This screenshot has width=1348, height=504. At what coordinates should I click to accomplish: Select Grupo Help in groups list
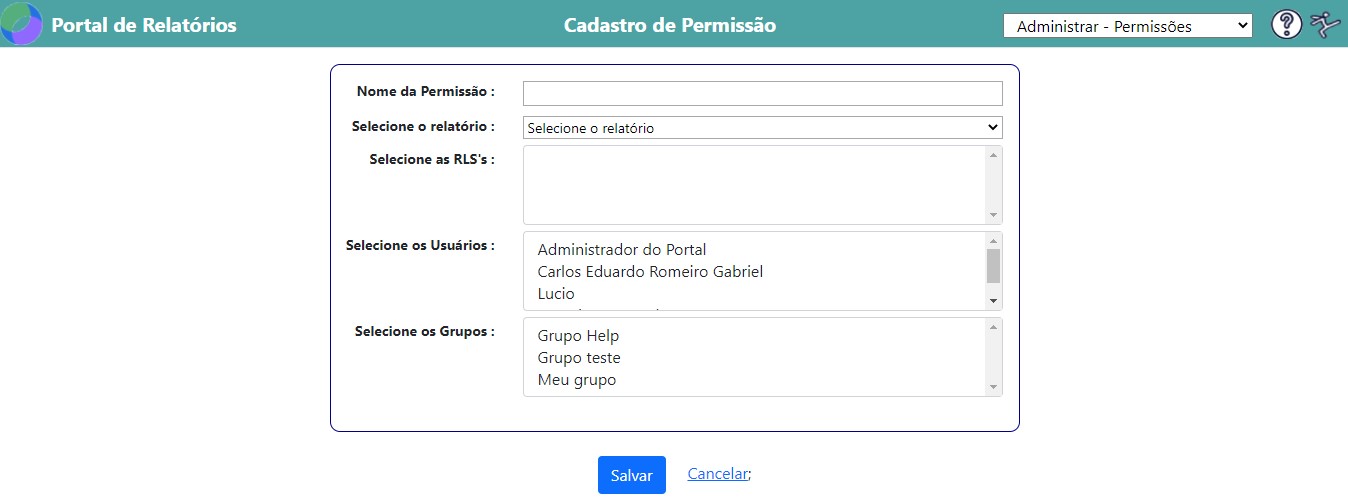pyautogui.click(x=578, y=336)
